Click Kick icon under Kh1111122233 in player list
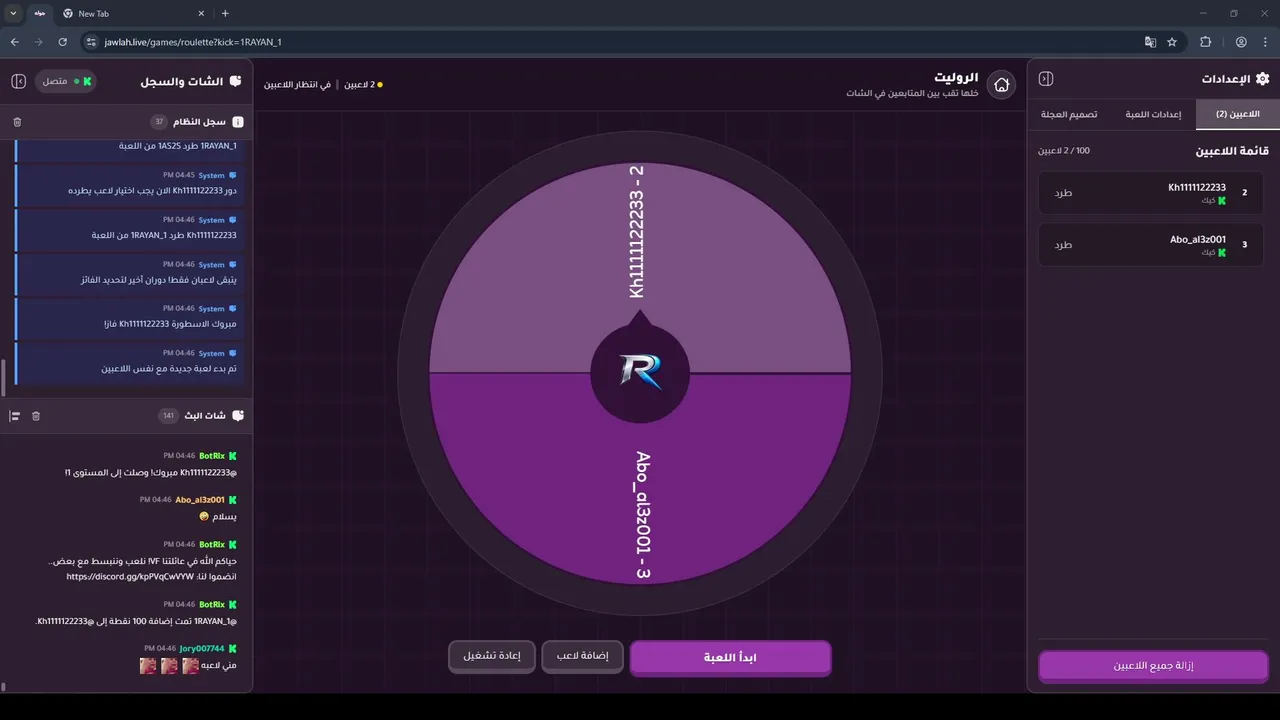This screenshot has height=720, width=1280. 1221,201
